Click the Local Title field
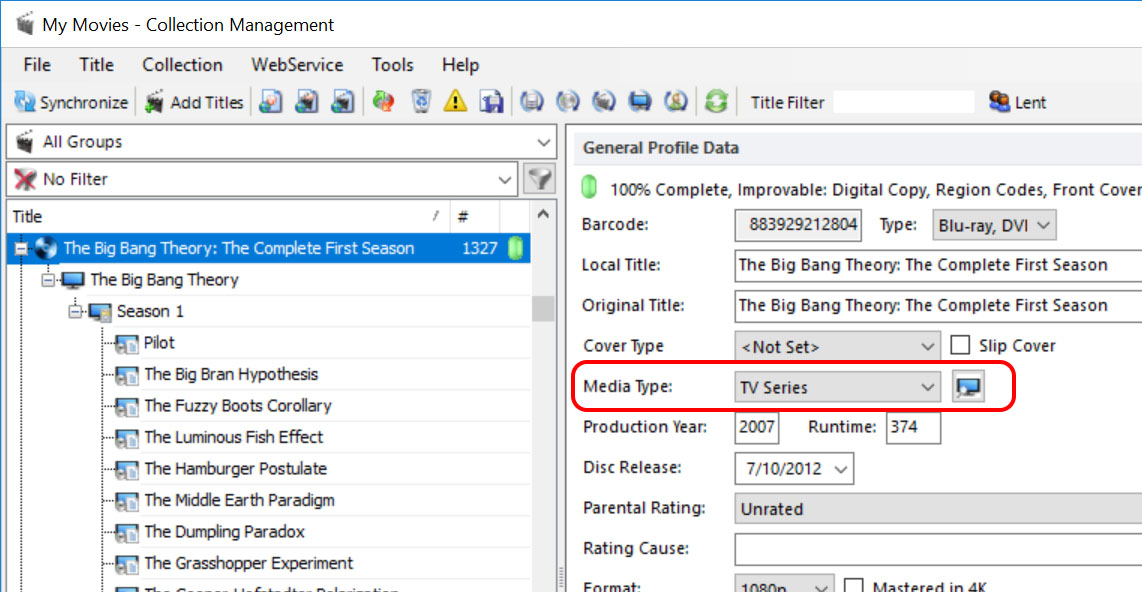 [x=938, y=265]
